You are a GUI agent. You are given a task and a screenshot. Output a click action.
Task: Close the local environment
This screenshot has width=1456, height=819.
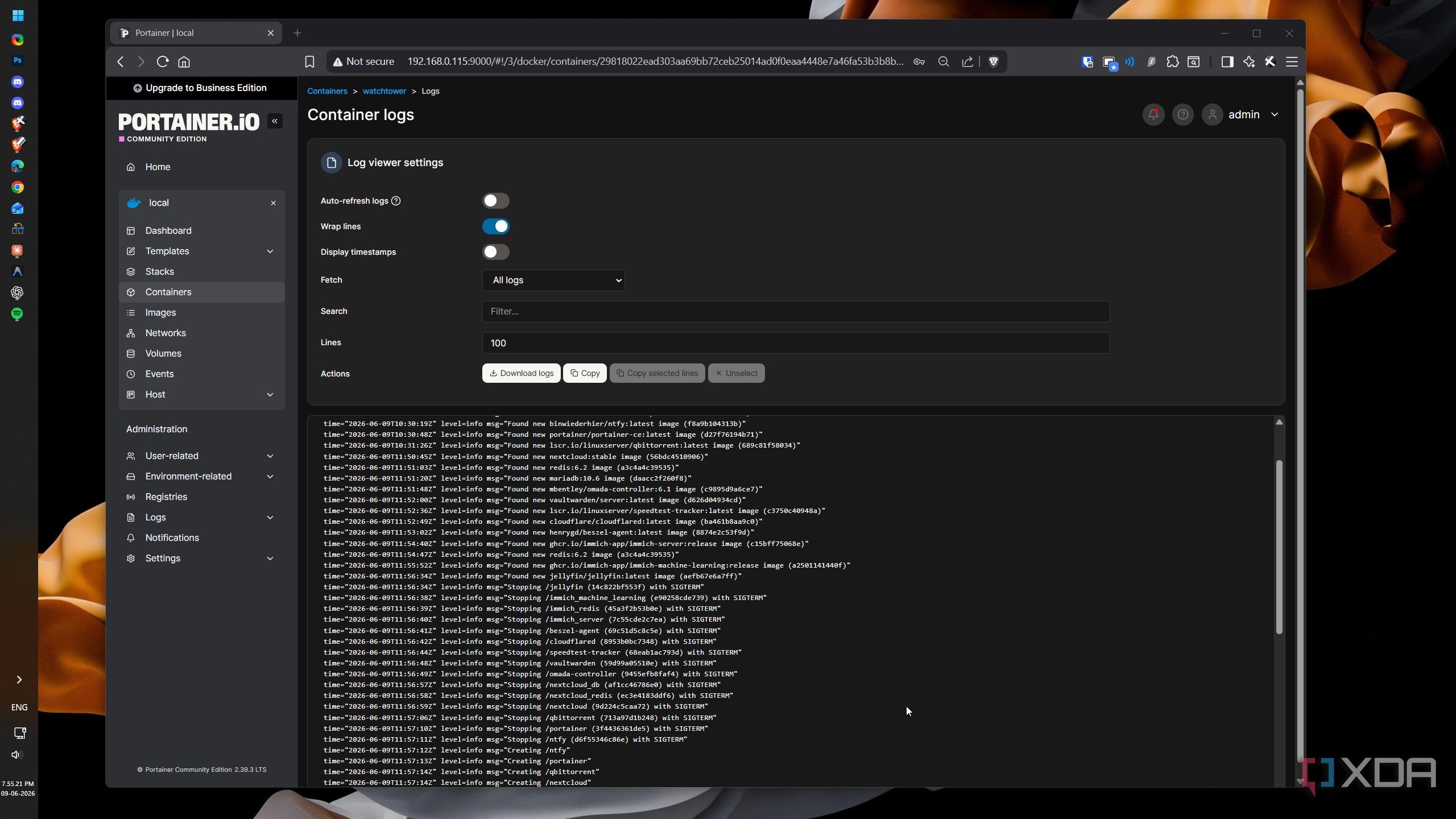[273, 203]
